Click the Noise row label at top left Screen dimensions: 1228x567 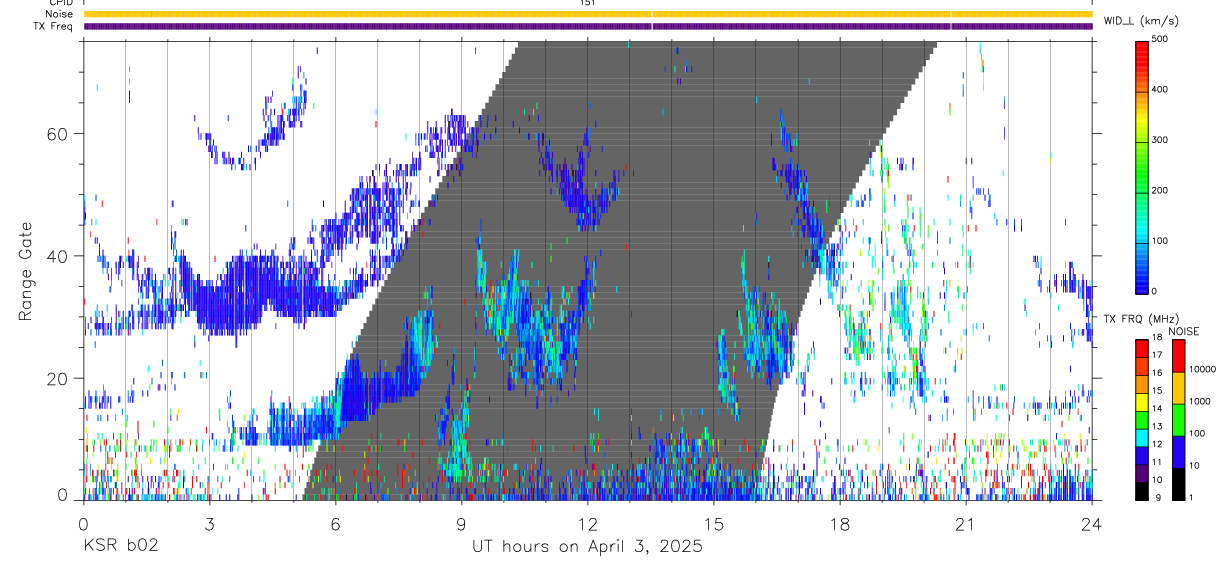click(58, 14)
